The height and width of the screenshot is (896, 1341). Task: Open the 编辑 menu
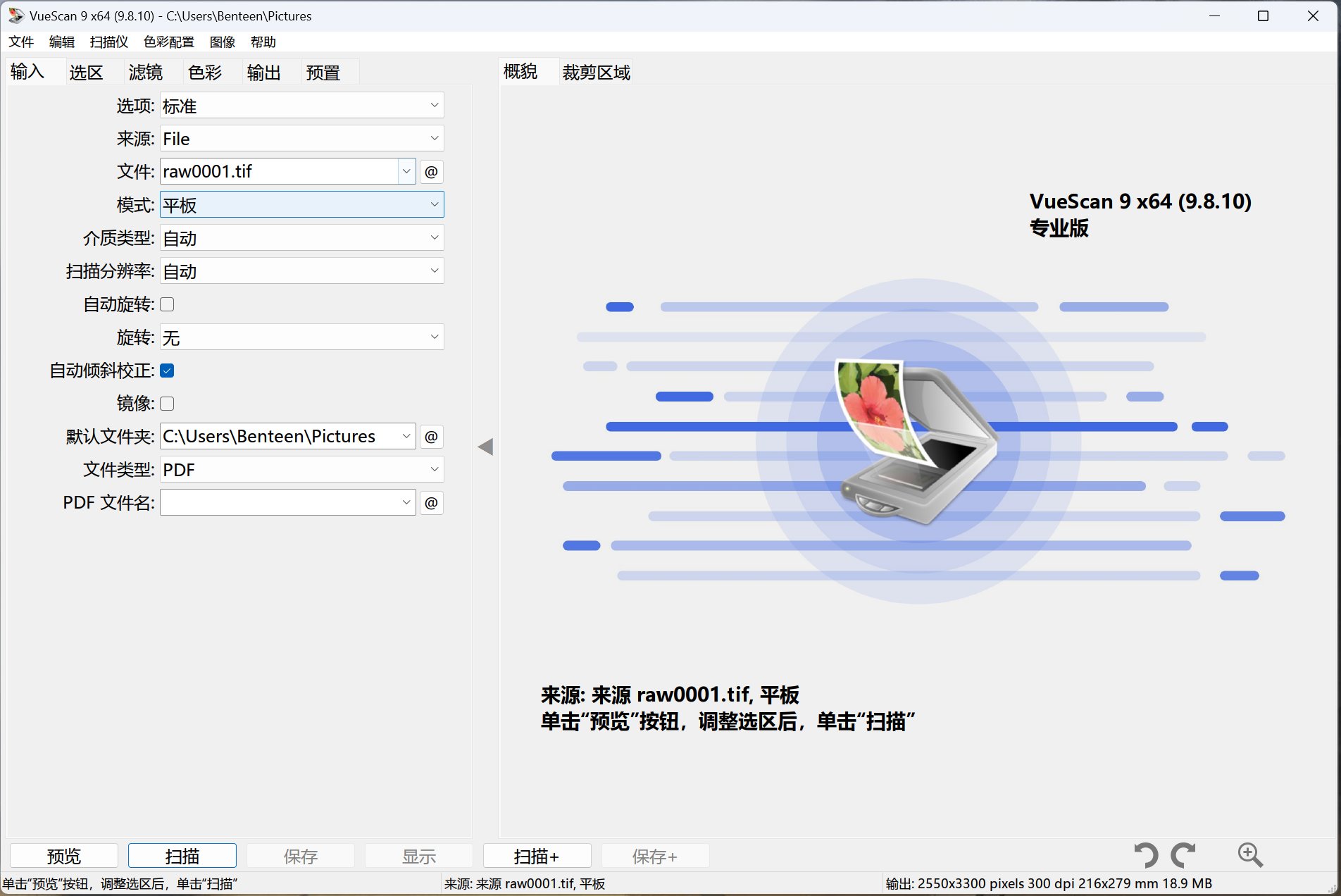tap(62, 42)
